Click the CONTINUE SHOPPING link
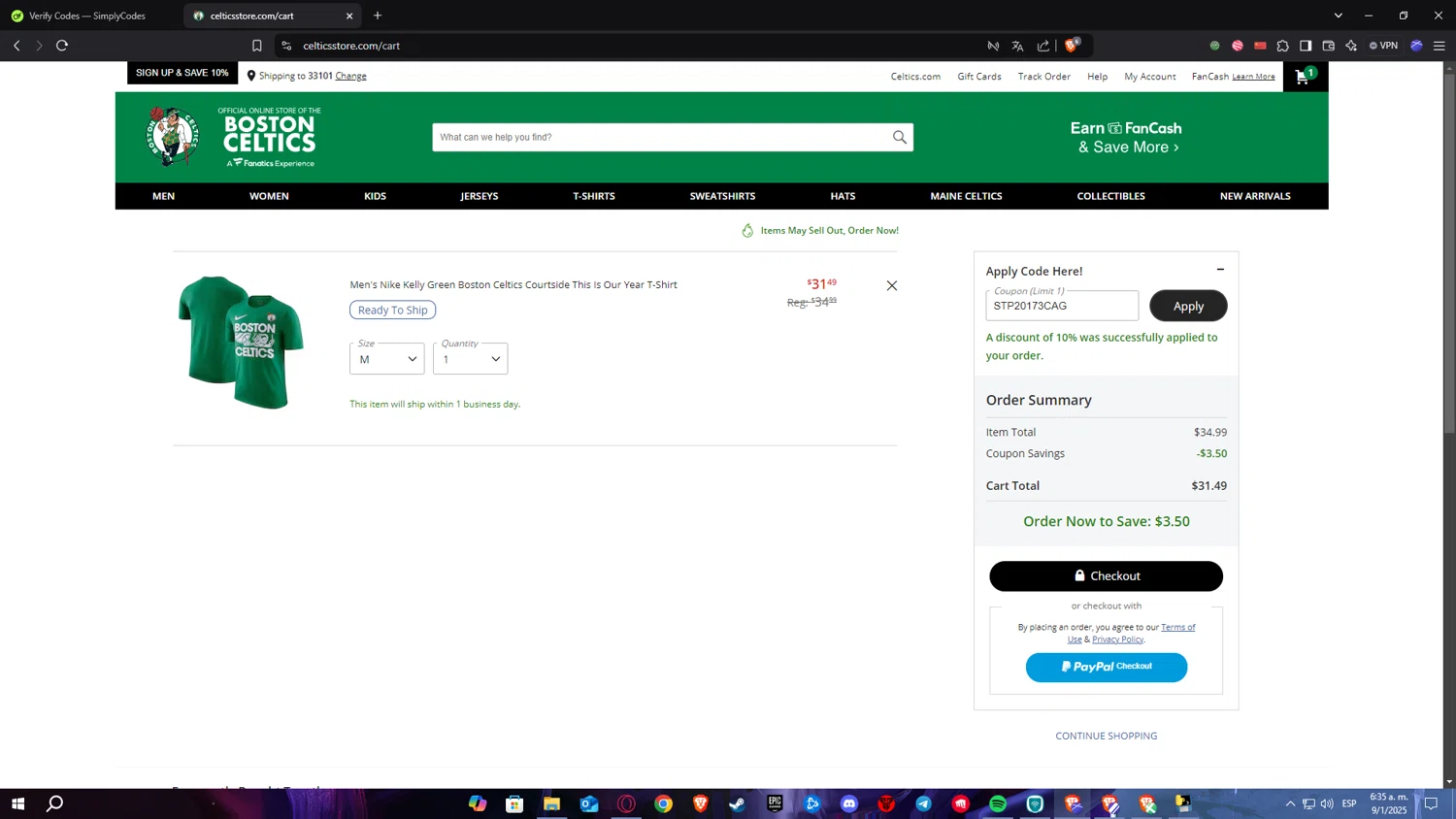Image resolution: width=1456 pixels, height=819 pixels. pos(1106,736)
